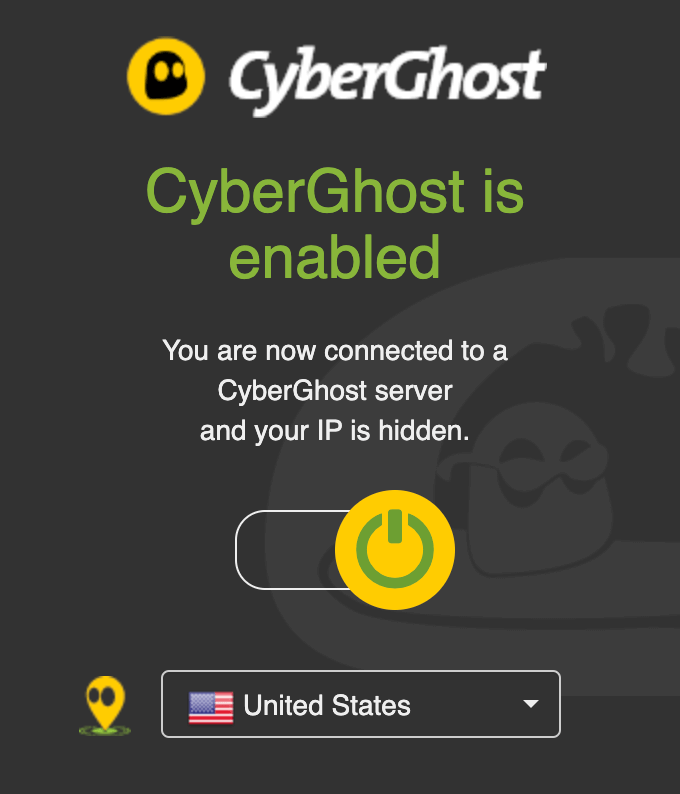Click the "You are now connected to a" line
Image resolution: width=680 pixels, height=794 pixels.
coord(335,350)
